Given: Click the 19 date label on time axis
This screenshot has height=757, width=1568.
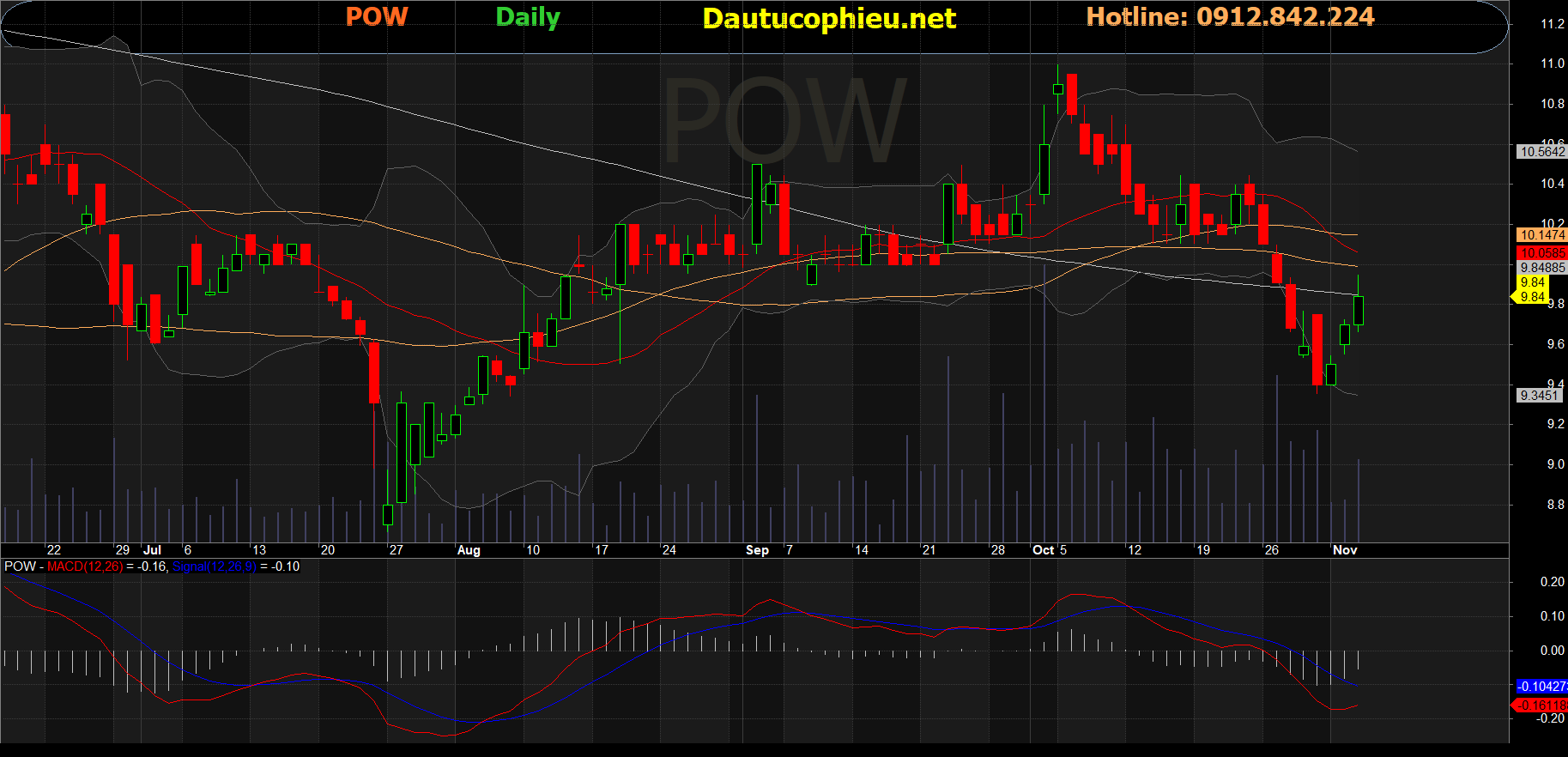Looking at the screenshot, I should click(x=1203, y=550).
